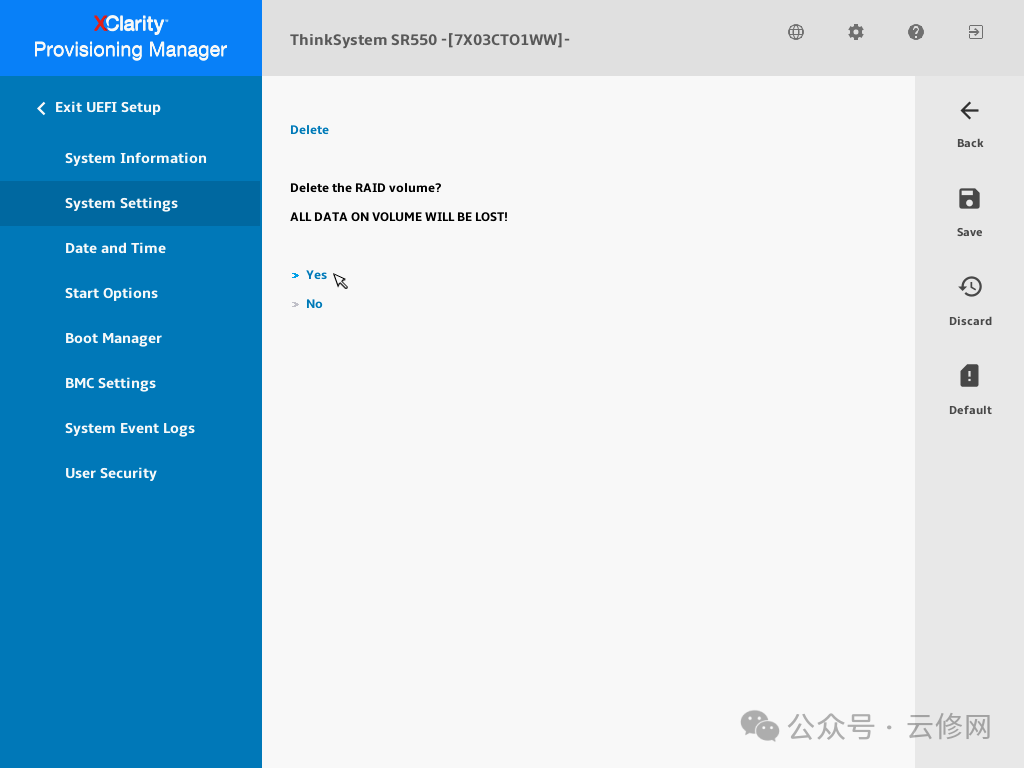Click the Default label text

pos(970,409)
